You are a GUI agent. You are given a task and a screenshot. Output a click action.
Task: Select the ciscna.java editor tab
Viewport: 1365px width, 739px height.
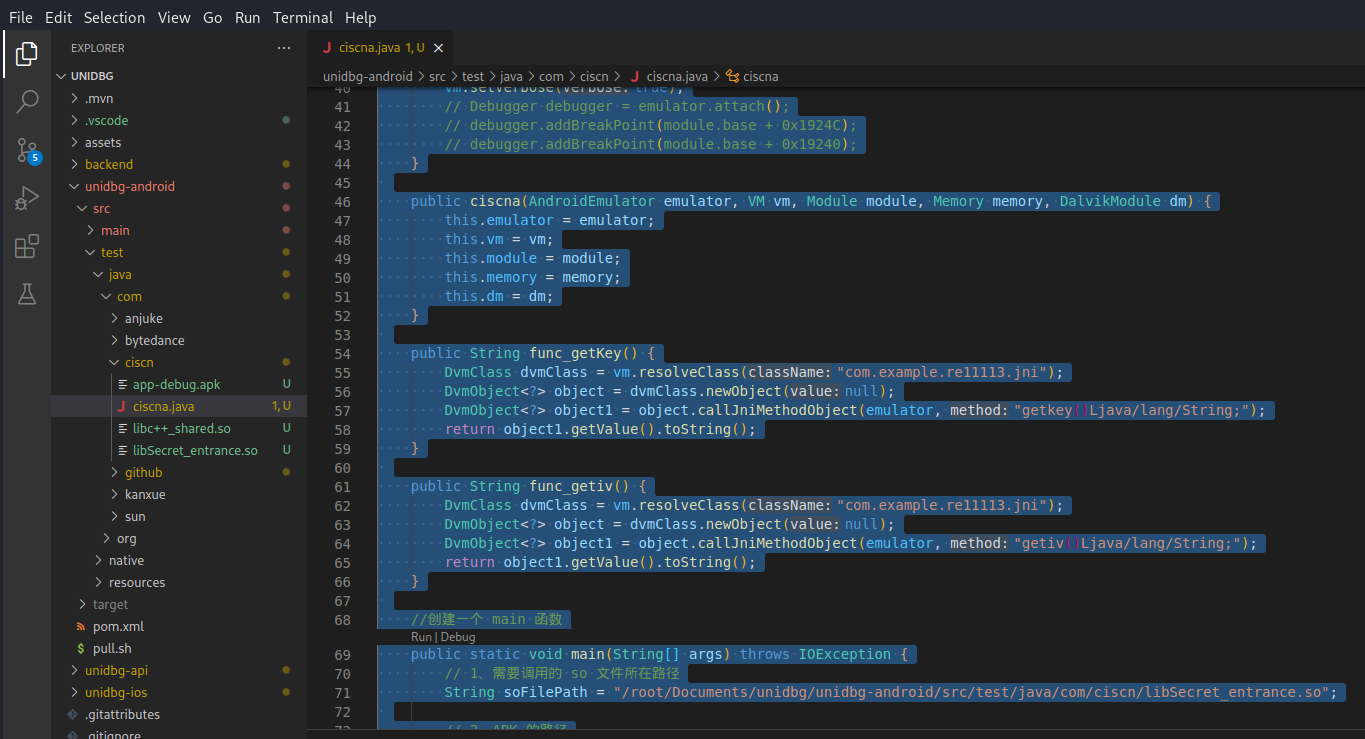click(372, 48)
